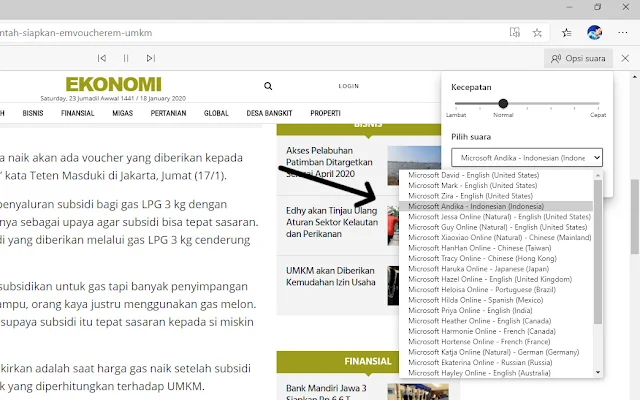Viewport: 640px width, 400px height.
Task: Select Microsoft Heloisa Online Portuguese (Brazil)
Action: click(x=496, y=289)
